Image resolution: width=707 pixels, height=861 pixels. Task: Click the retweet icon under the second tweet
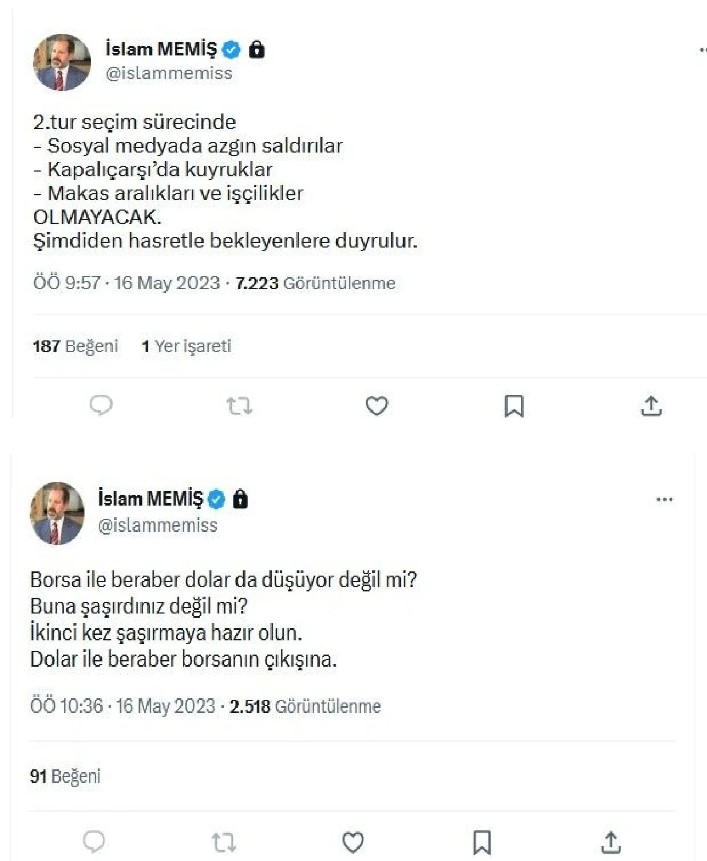[x=224, y=843]
